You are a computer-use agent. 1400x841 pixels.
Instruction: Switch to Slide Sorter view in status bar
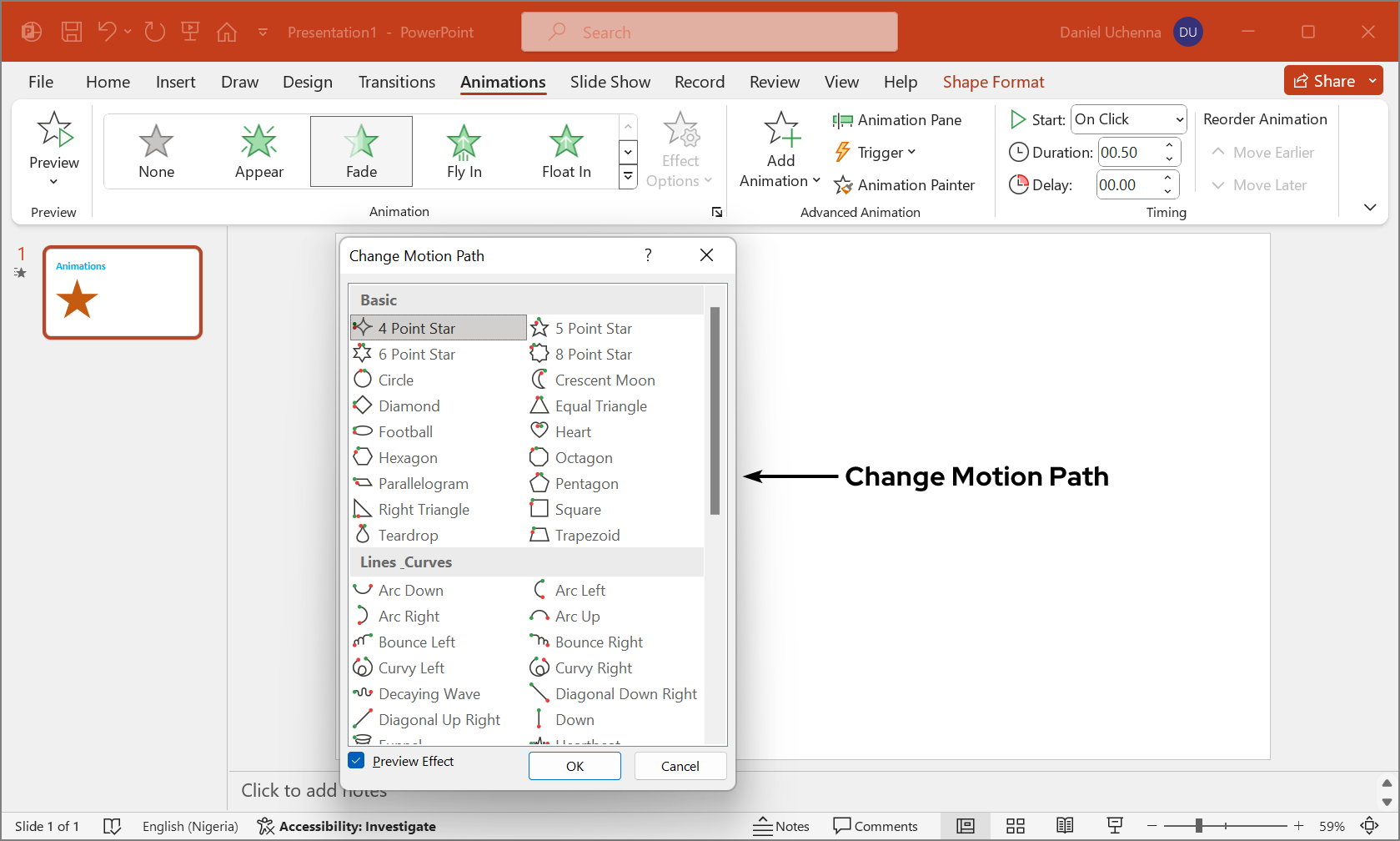(x=1015, y=826)
